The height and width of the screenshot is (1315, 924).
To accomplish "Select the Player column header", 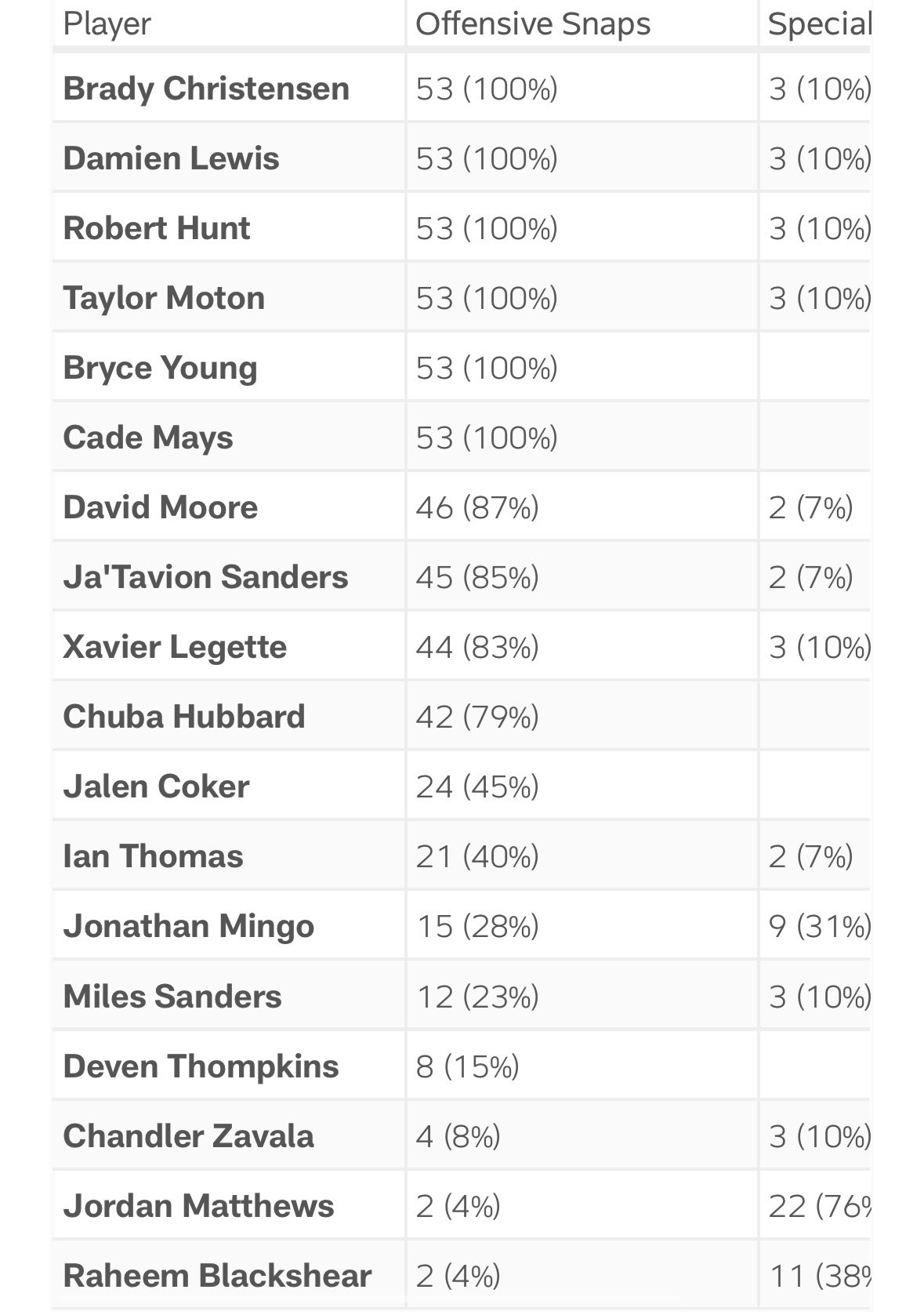I will (107, 24).
